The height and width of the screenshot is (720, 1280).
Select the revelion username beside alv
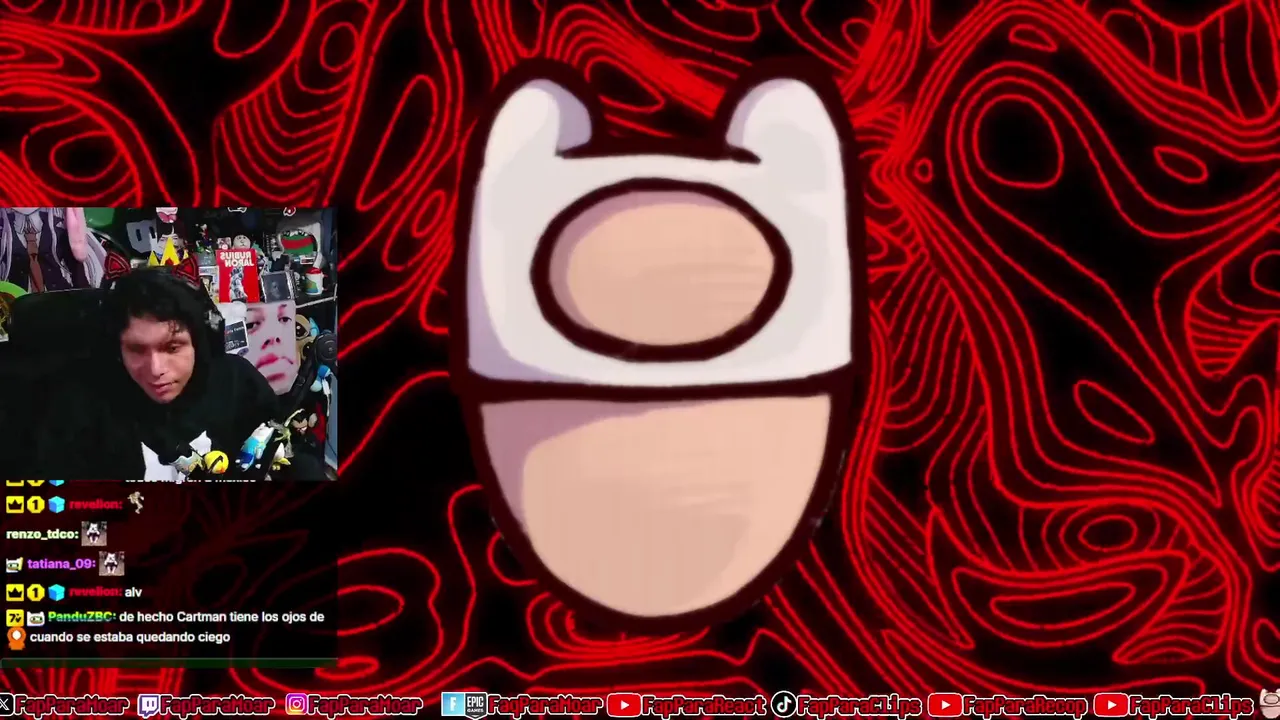tap(94, 592)
